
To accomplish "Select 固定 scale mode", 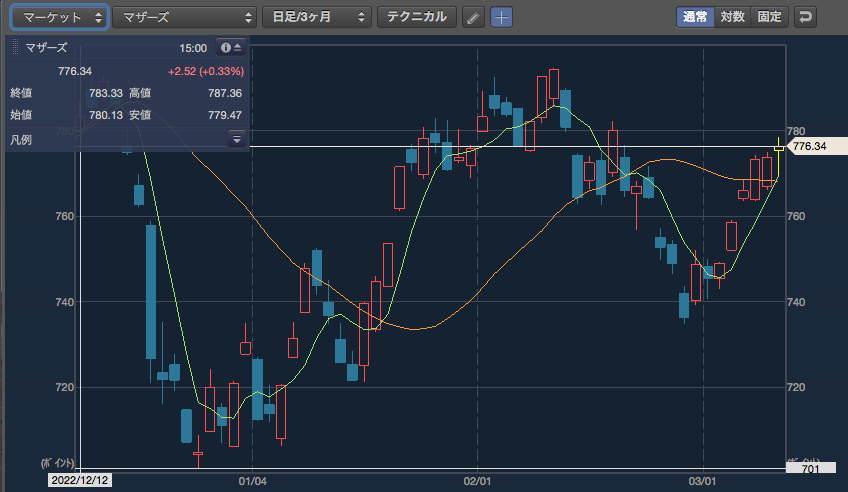I will point(769,17).
